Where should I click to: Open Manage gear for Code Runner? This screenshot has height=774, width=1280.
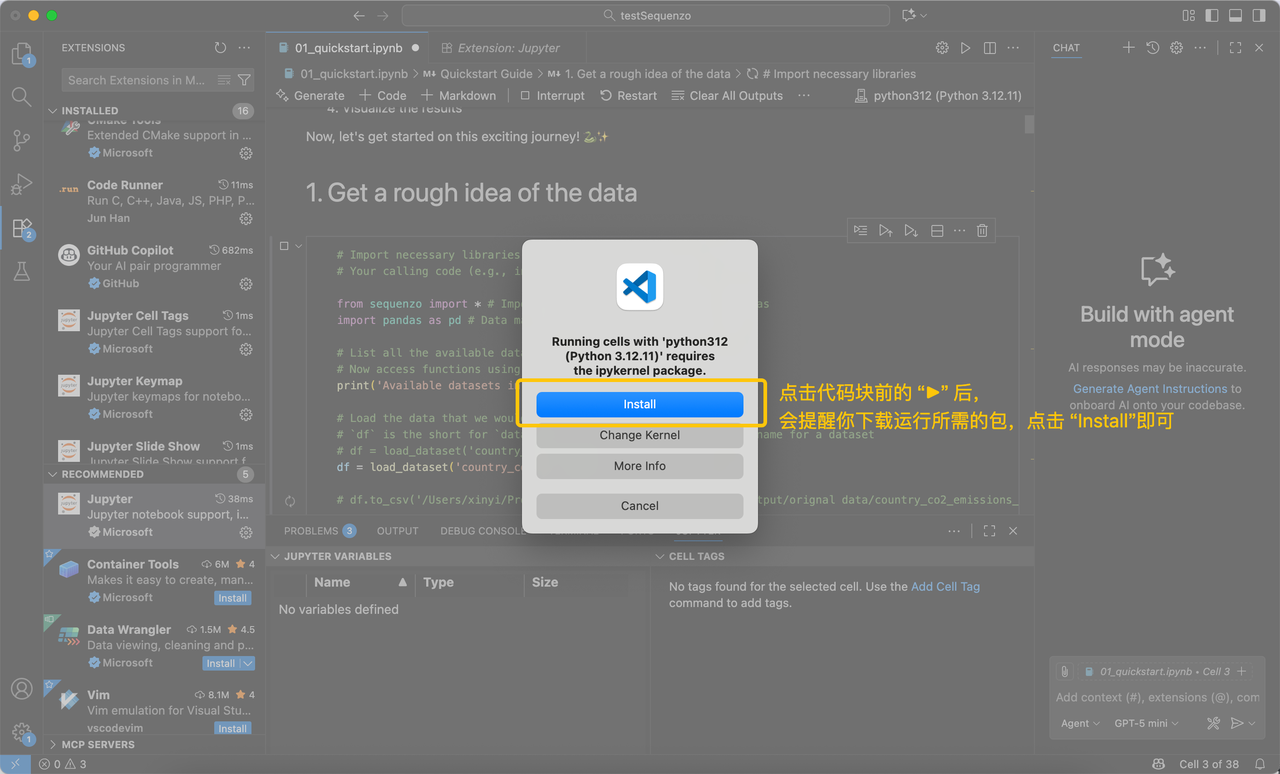coord(246,218)
